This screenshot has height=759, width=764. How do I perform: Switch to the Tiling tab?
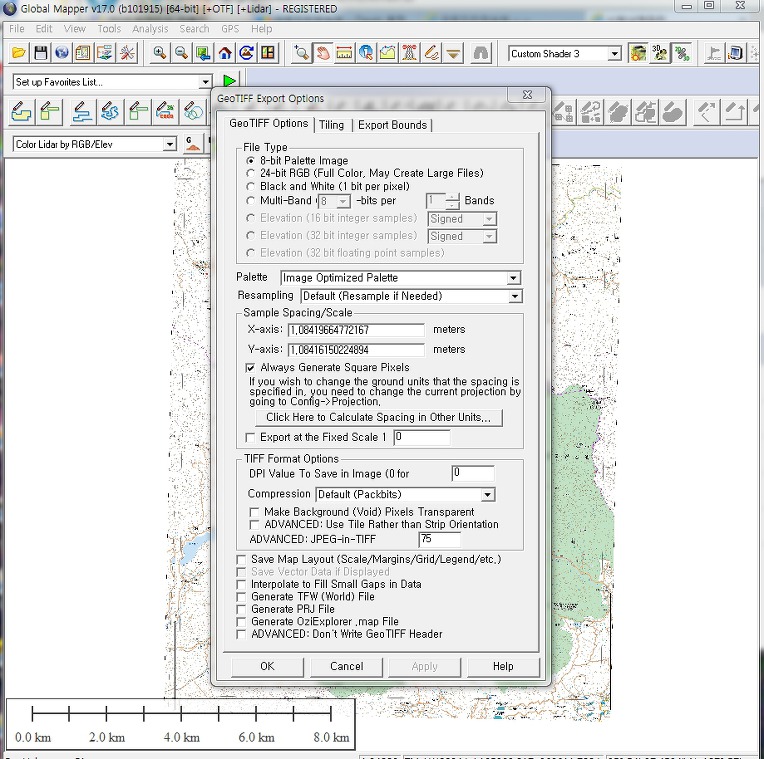pos(331,125)
